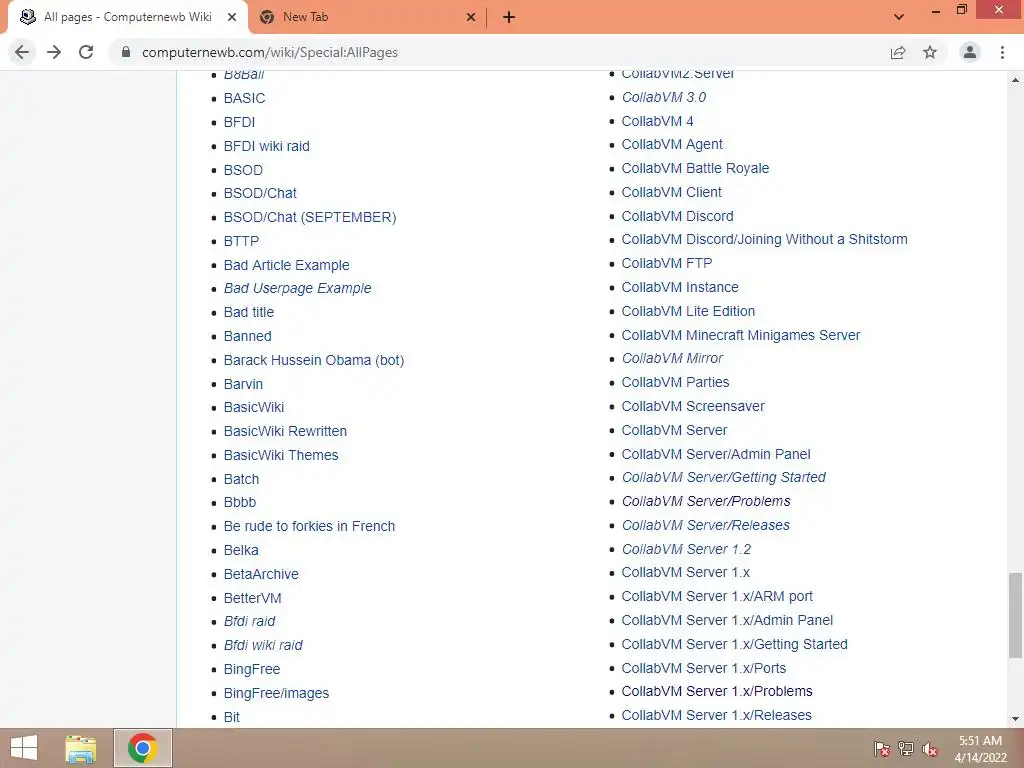Open the BTTP link
The width and height of the screenshot is (1024, 768).
242,241
